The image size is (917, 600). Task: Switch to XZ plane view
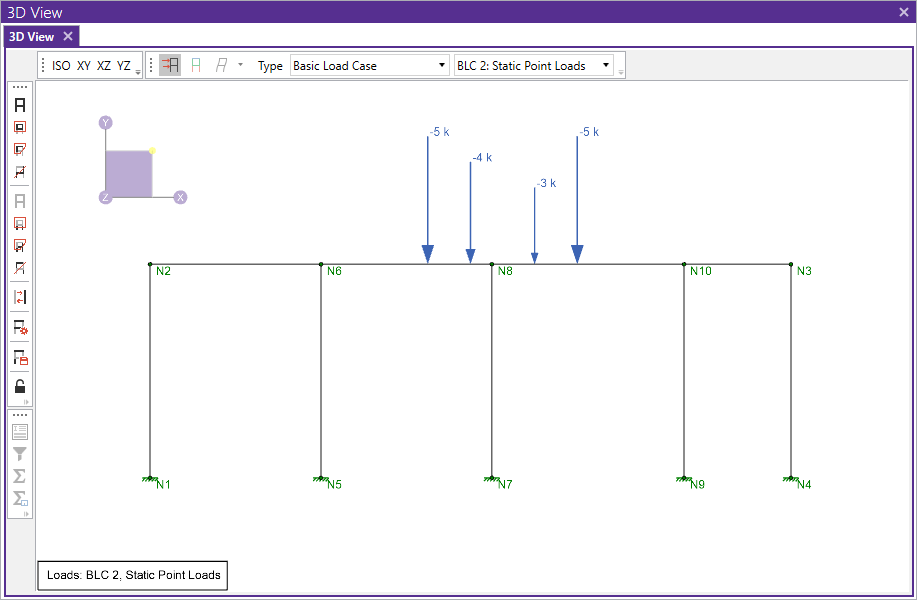point(104,66)
